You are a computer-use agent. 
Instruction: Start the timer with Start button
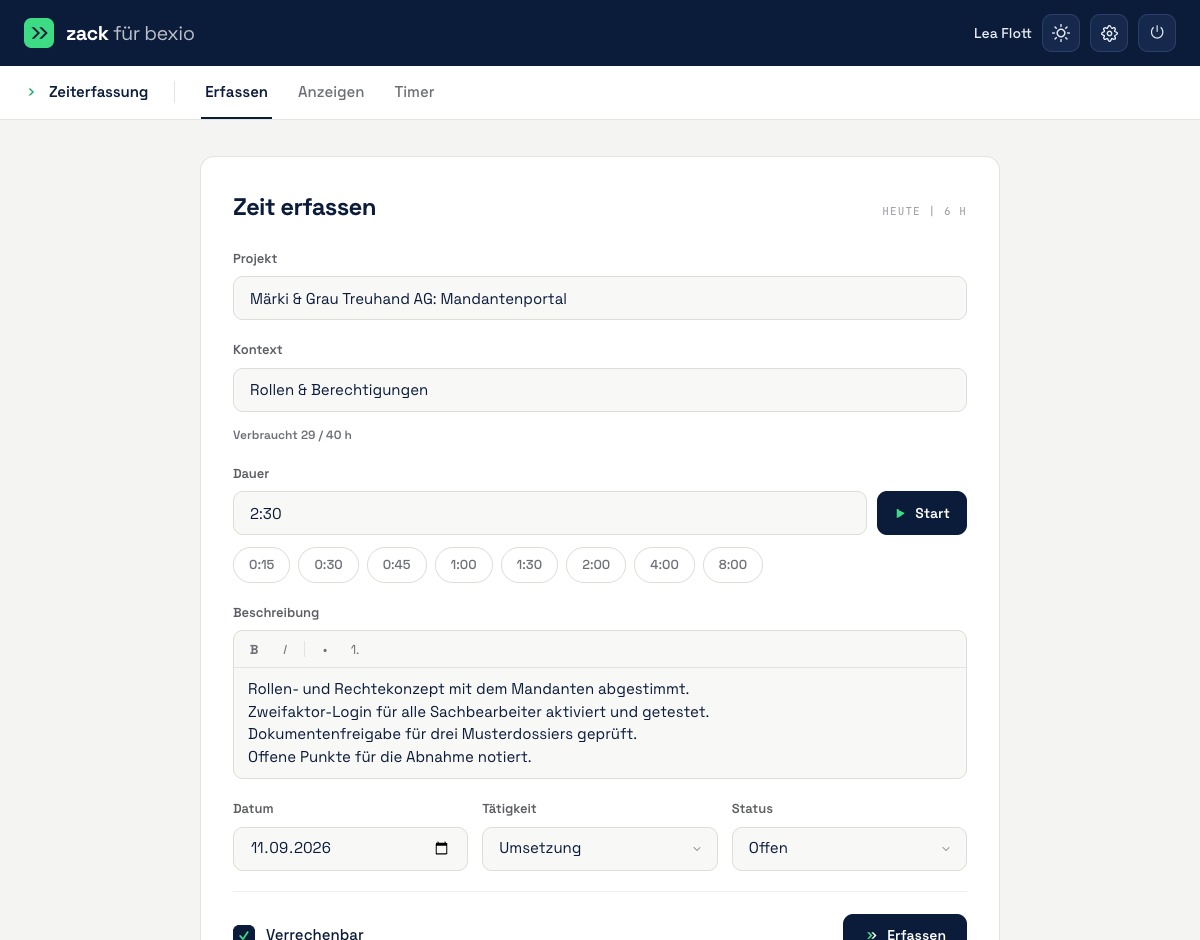922,513
